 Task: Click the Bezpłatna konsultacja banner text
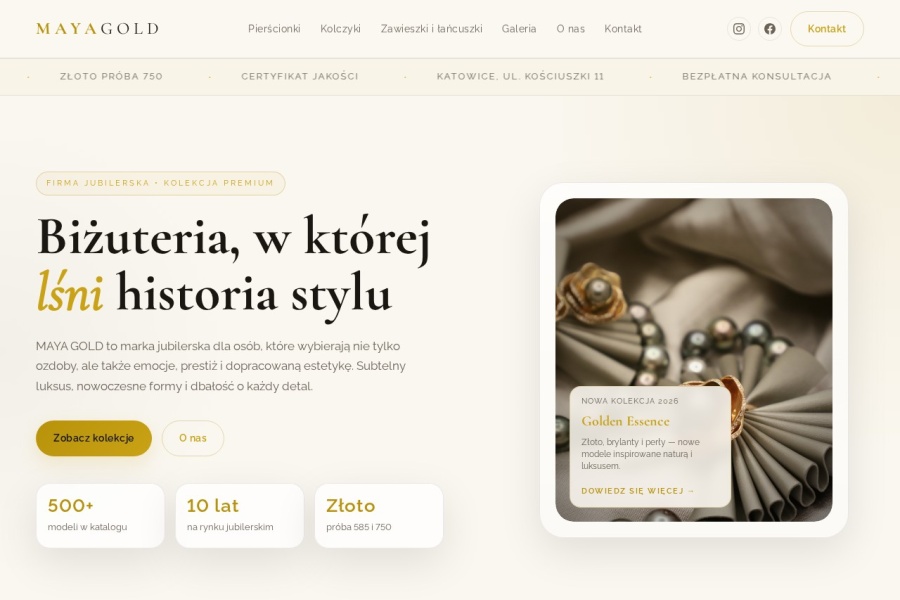tap(757, 76)
